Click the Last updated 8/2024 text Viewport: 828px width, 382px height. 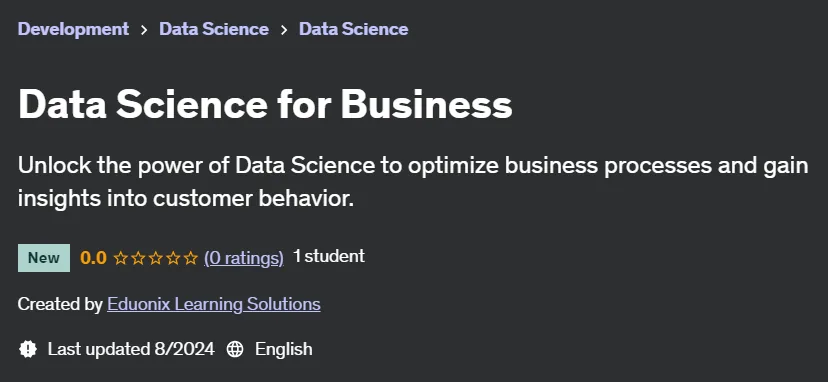click(x=131, y=349)
